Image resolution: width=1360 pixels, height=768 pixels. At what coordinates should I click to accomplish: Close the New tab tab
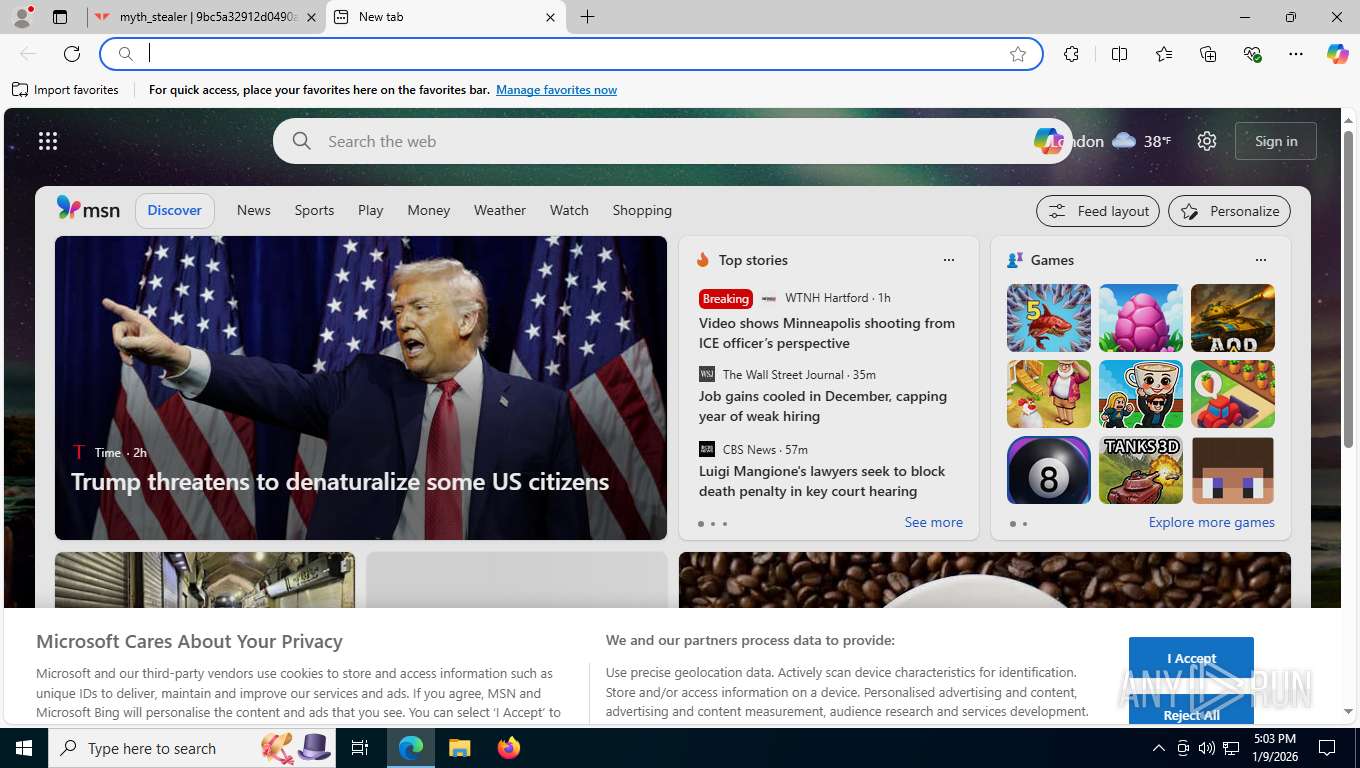point(551,17)
